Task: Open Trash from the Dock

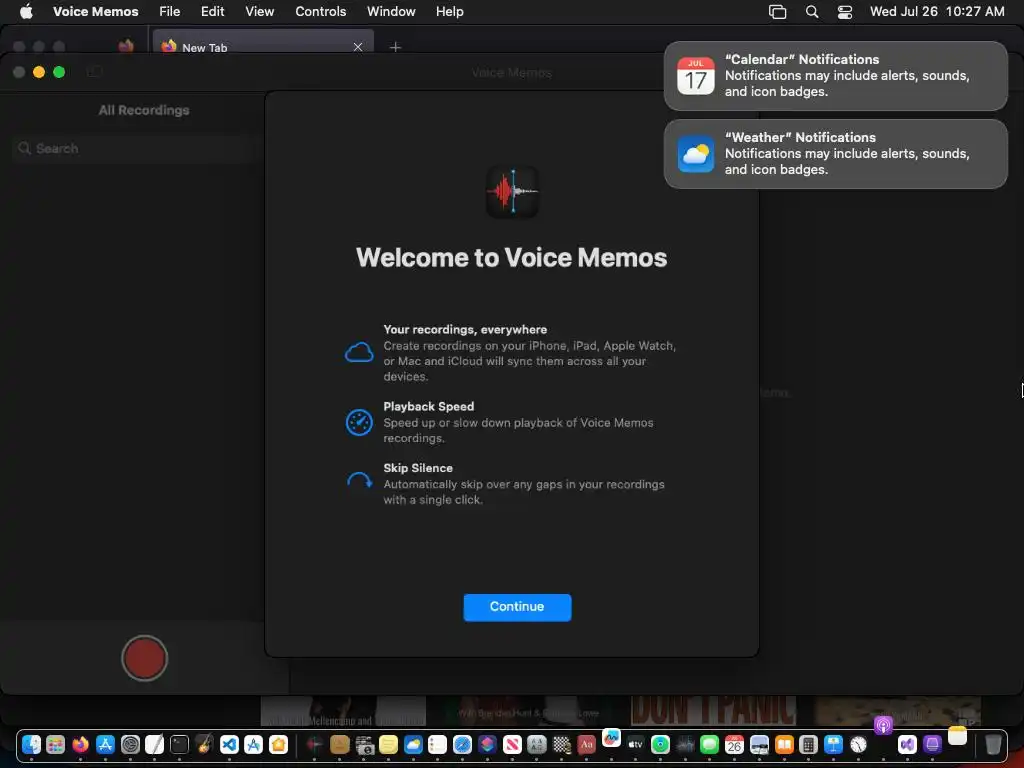Action: pos(993,744)
